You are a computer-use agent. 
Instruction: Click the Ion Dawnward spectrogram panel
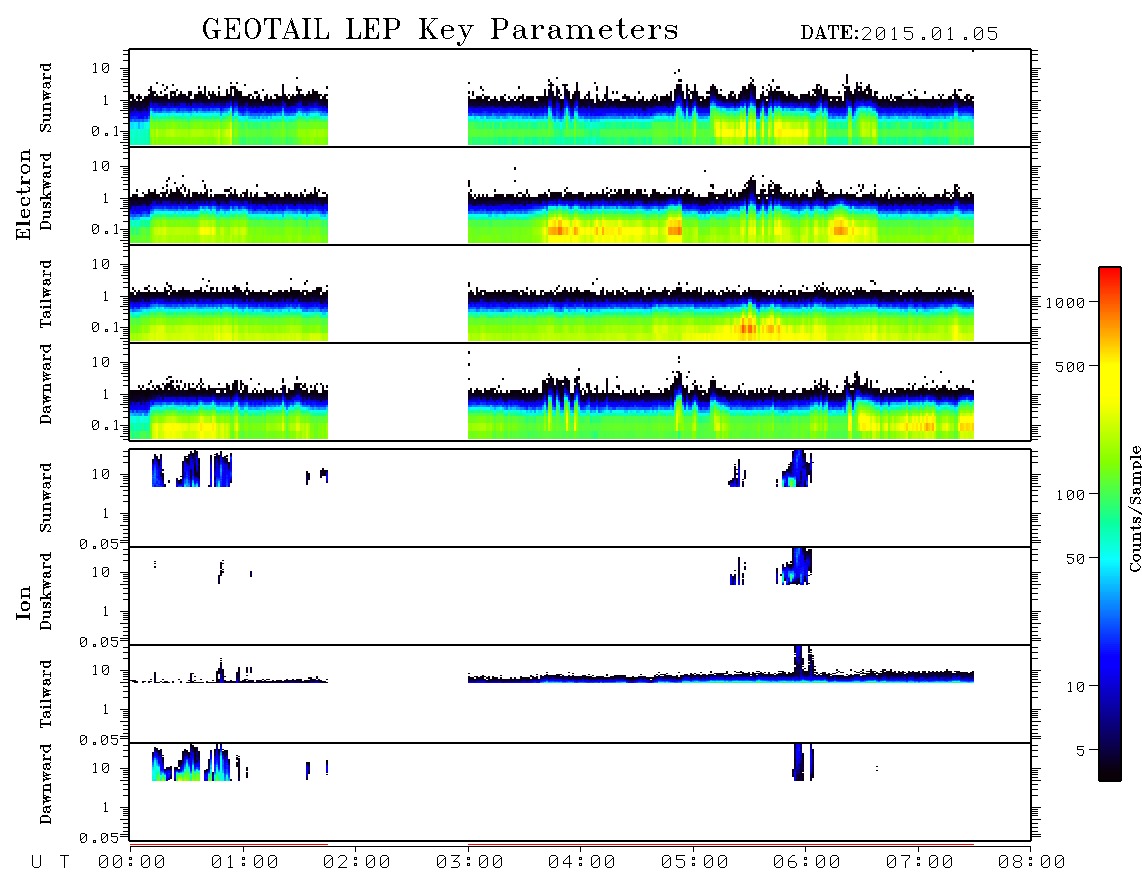click(580, 792)
